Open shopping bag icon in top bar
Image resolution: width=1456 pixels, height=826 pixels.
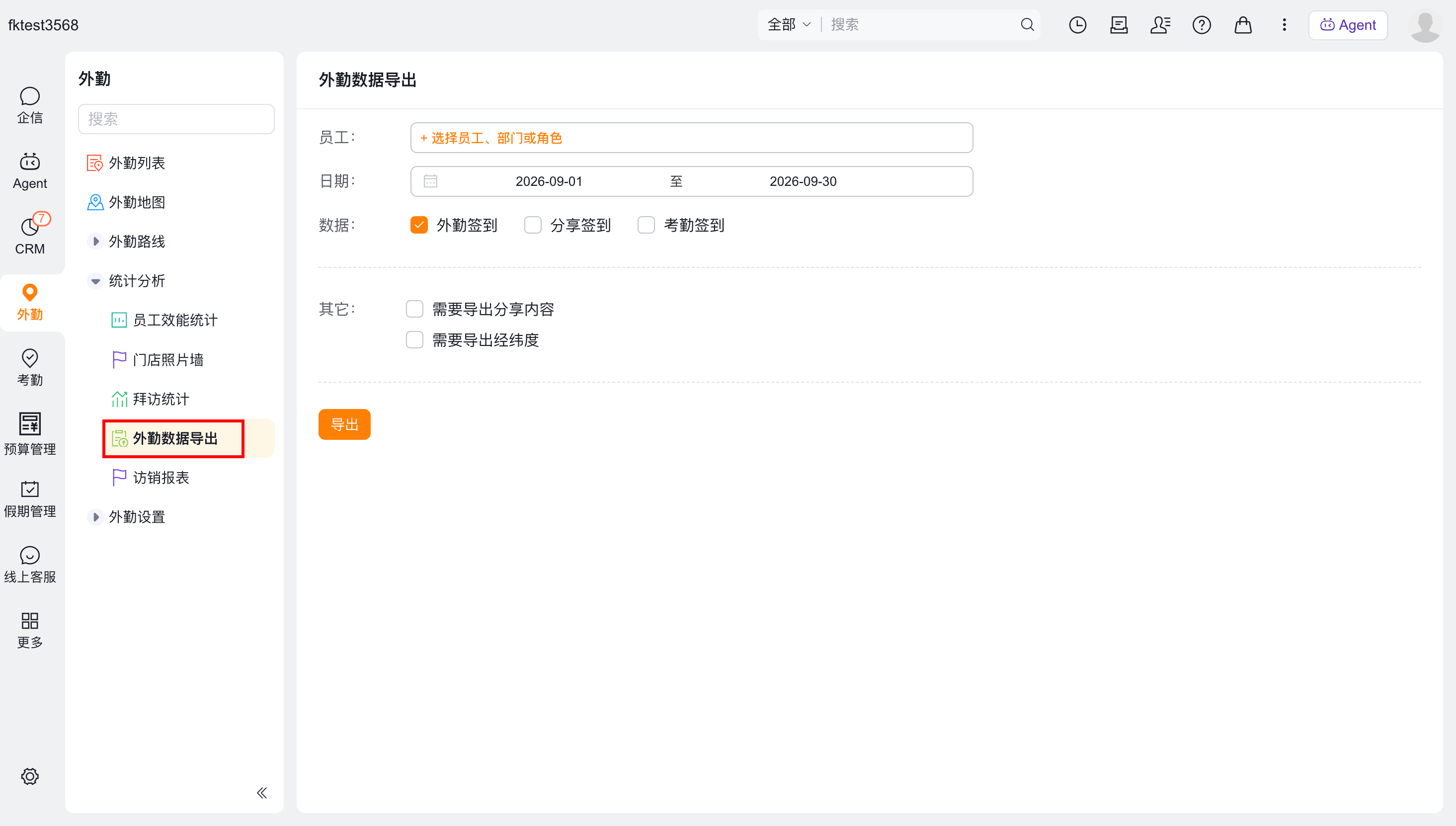[1243, 24]
